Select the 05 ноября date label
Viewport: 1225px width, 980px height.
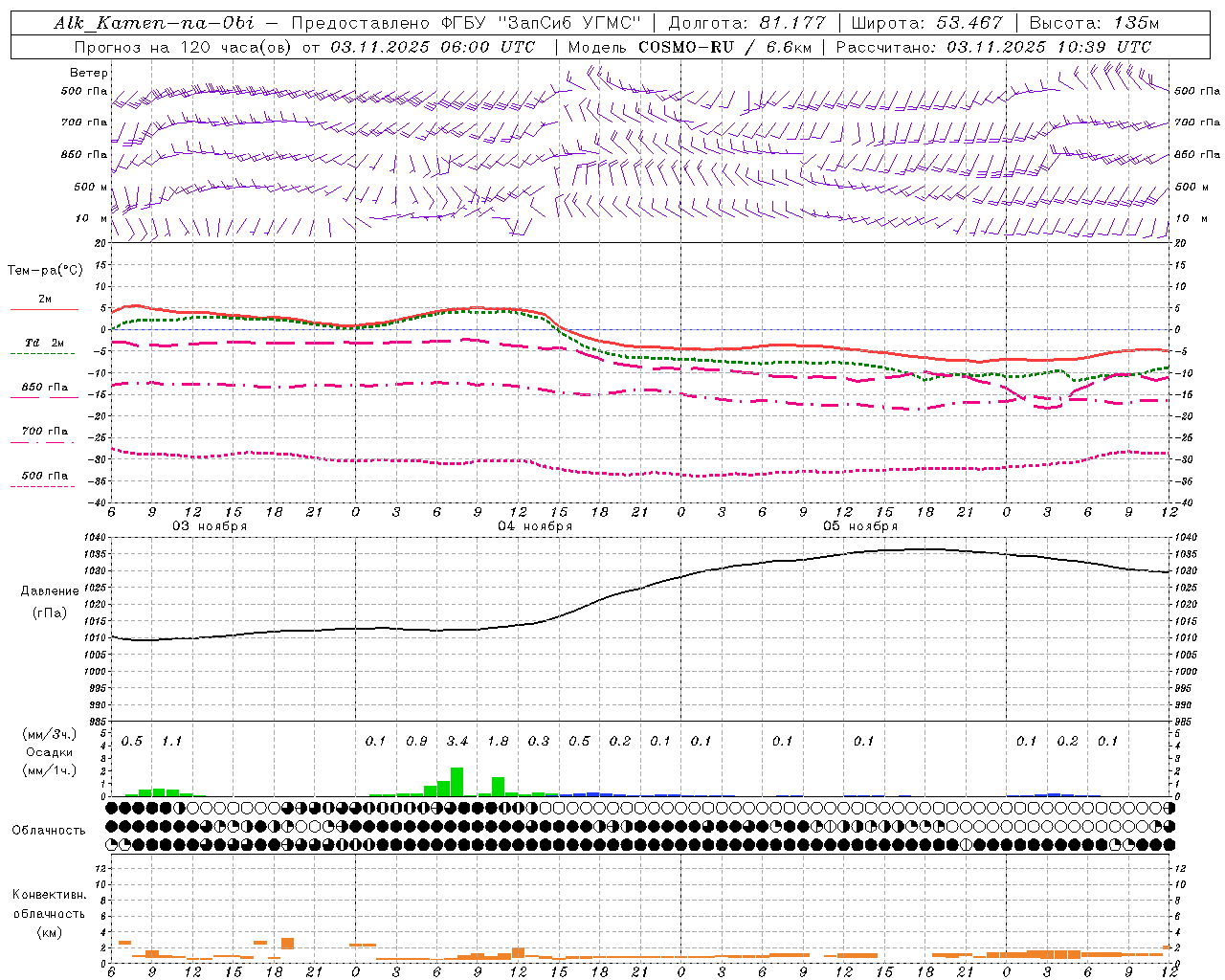[x=860, y=526]
